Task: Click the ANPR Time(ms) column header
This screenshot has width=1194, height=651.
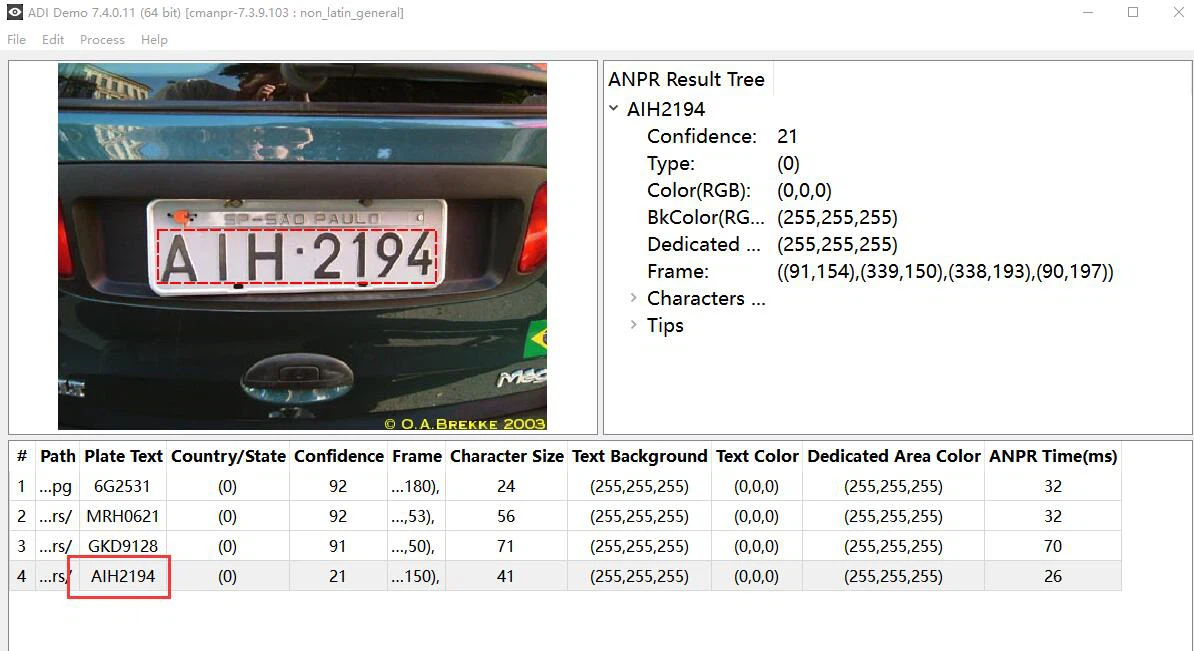Action: click(x=1052, y=456)
